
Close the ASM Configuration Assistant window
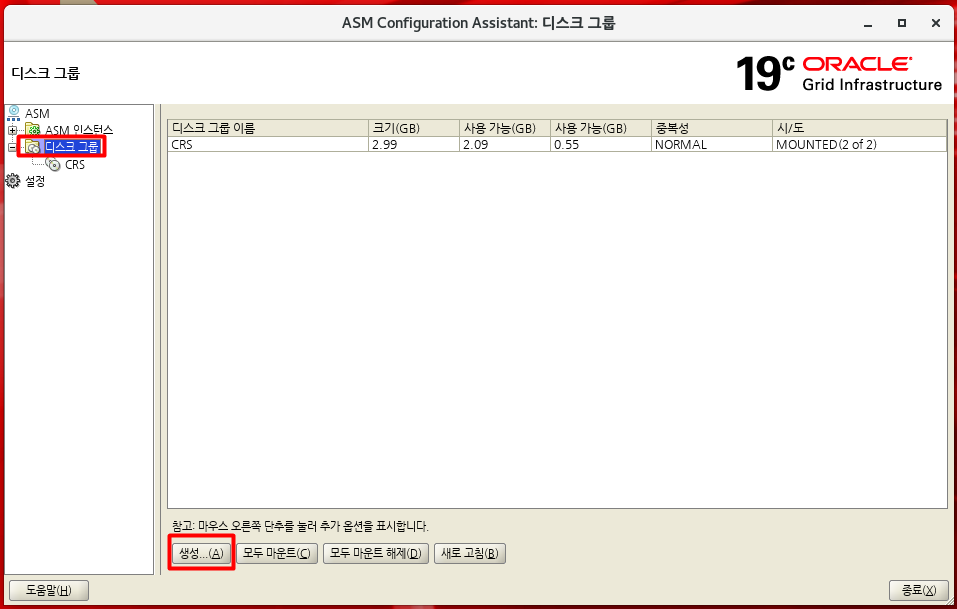click(x=936, y=23)
